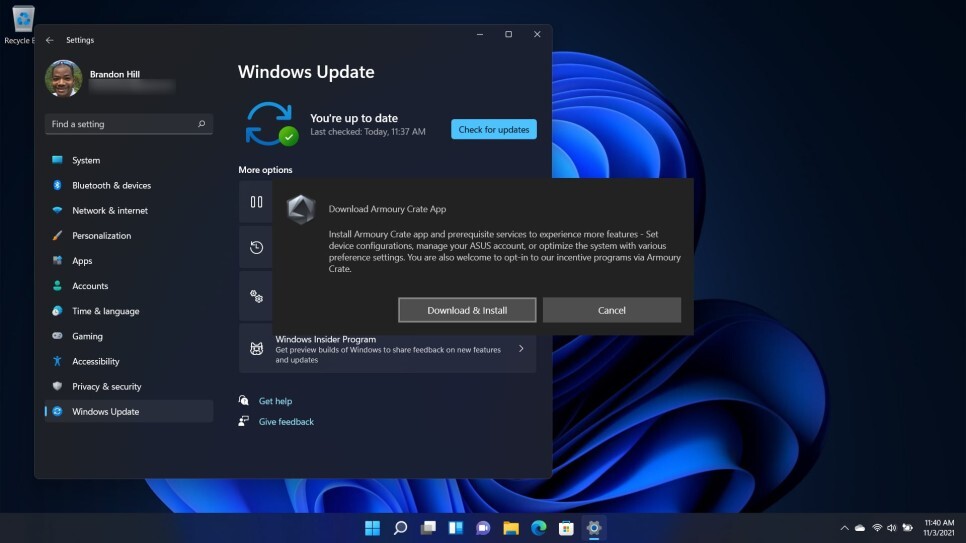966x543 pixels.
Task: Click the search magnifier in Find a setting
Action: (x=201, y=124)
